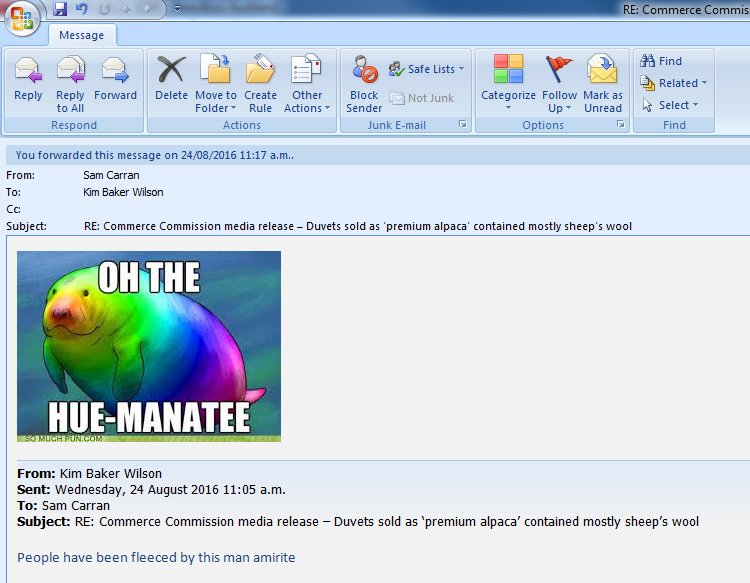Click the Follow Up flag icon

click(x=558, y=69)
